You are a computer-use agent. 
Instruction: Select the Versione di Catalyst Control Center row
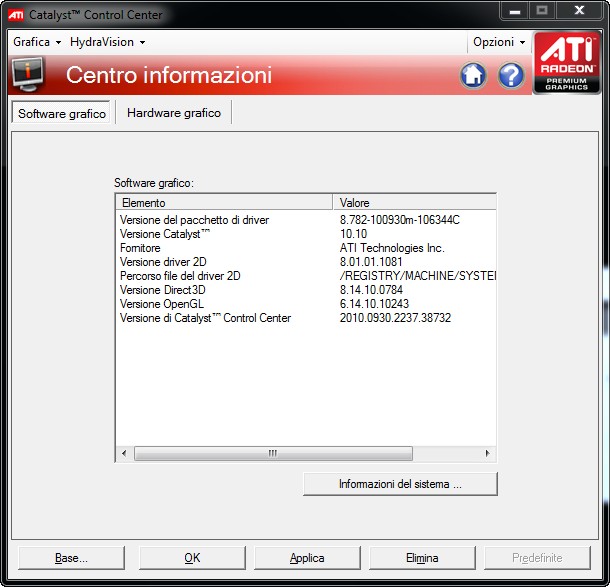tap(306, 318)
